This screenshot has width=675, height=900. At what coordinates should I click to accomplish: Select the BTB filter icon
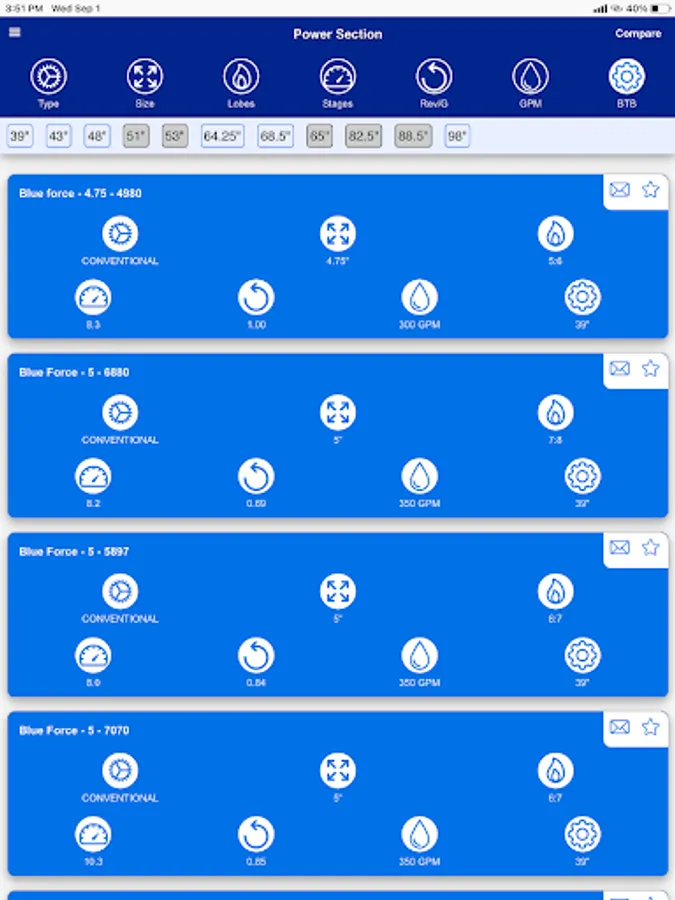(627, 76)
